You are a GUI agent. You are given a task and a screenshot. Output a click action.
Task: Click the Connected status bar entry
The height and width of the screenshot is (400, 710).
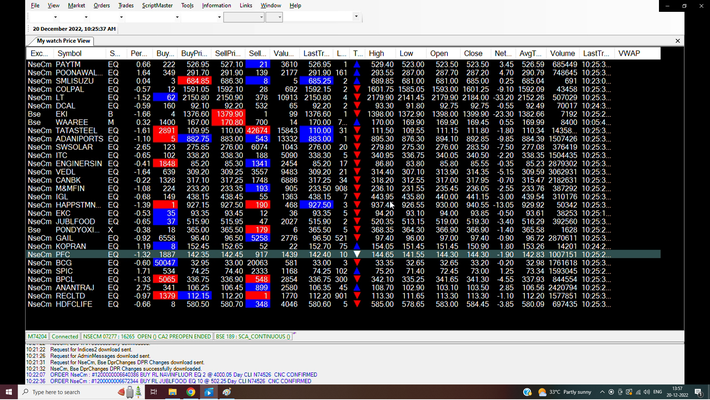coord(65,337)
